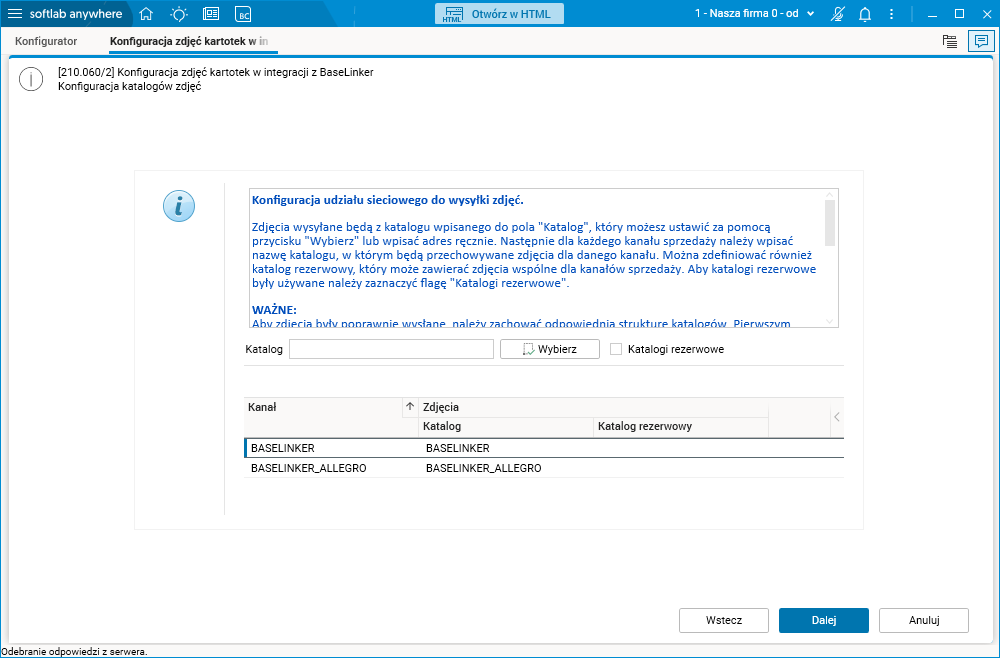The height and width of the screenshot is (658, 1000).
Task: Click the BASELINKER_ALLEGRO Katalog cell
Action: click(x=506, y=468)
